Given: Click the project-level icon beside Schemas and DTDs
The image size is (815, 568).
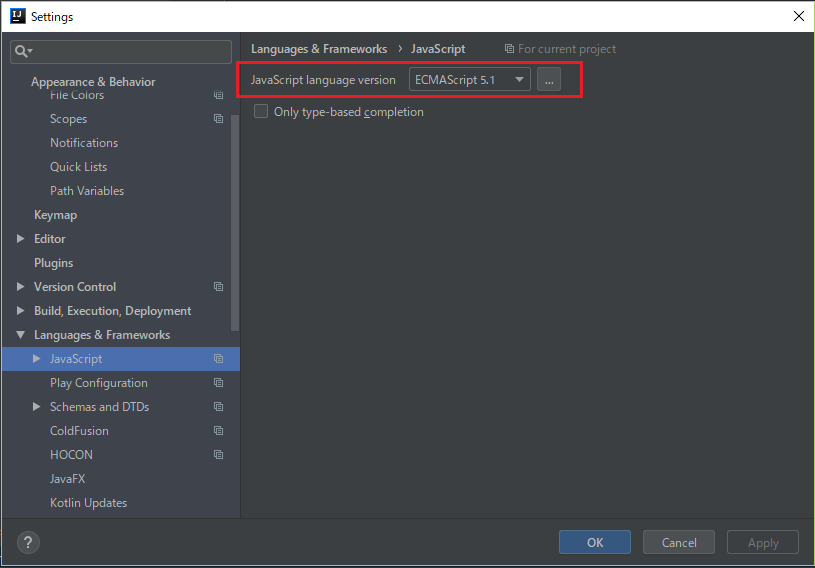Looking at the screenshot, I should pyautogui.click(x=218, y=407).
